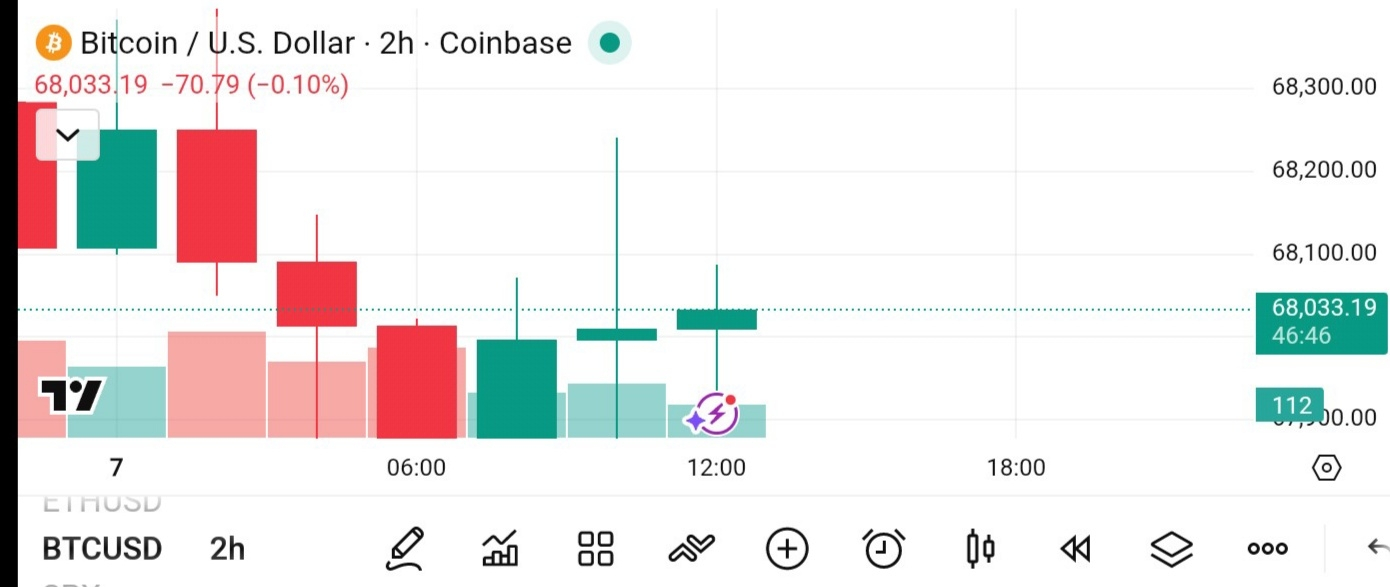Tap the trend lines compare icon

[x=692, y=547]
